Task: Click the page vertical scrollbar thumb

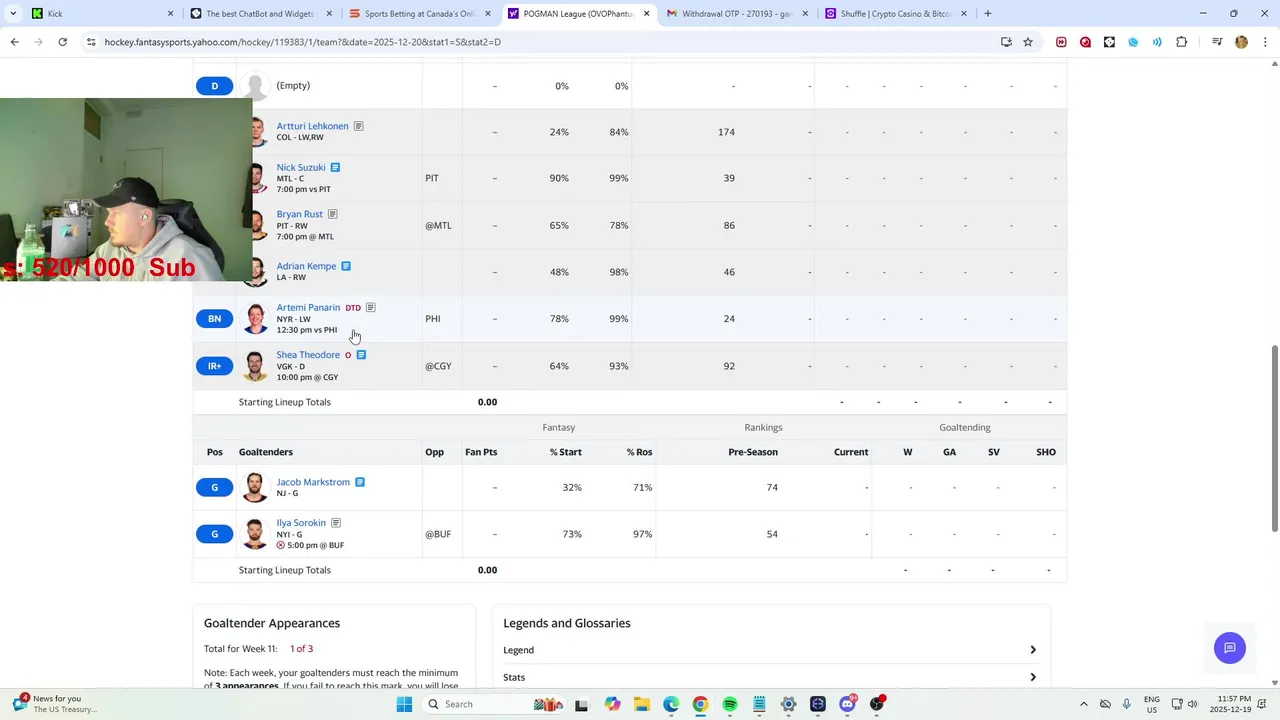Action: point(1274,438)
